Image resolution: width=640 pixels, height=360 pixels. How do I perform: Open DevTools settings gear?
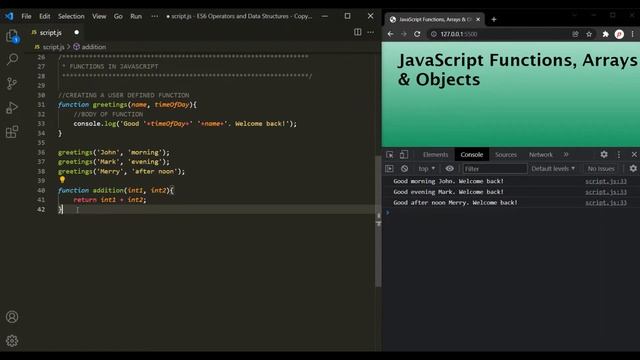tap(604, 154)
